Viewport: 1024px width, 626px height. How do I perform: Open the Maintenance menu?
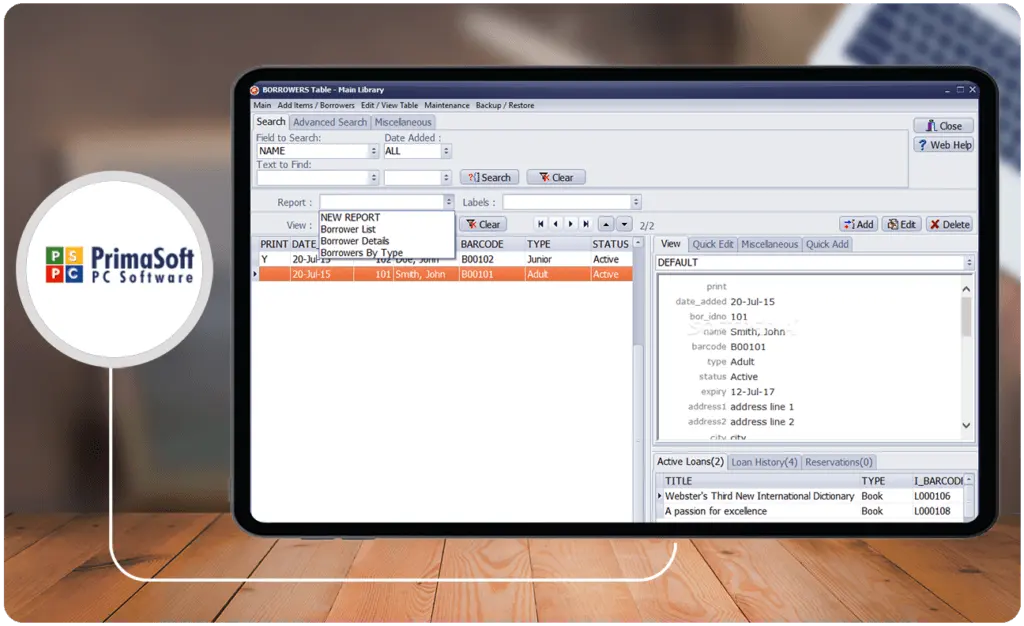pyautogui.click(x=447, y=105)
